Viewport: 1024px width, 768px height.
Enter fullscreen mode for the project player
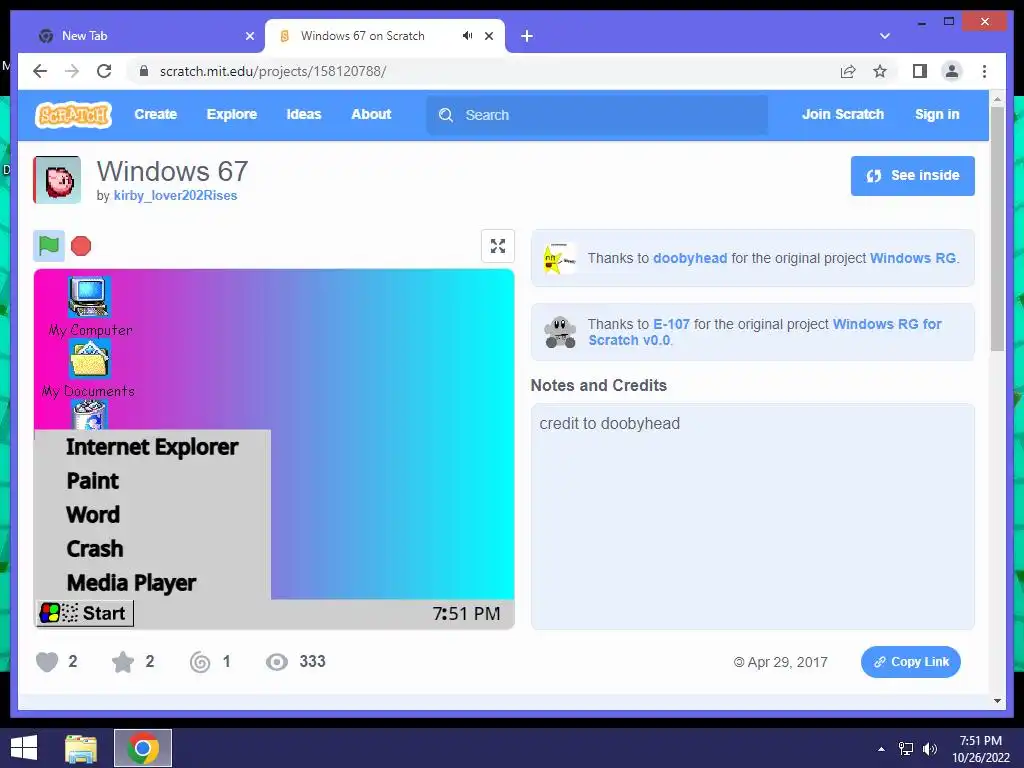498,246
